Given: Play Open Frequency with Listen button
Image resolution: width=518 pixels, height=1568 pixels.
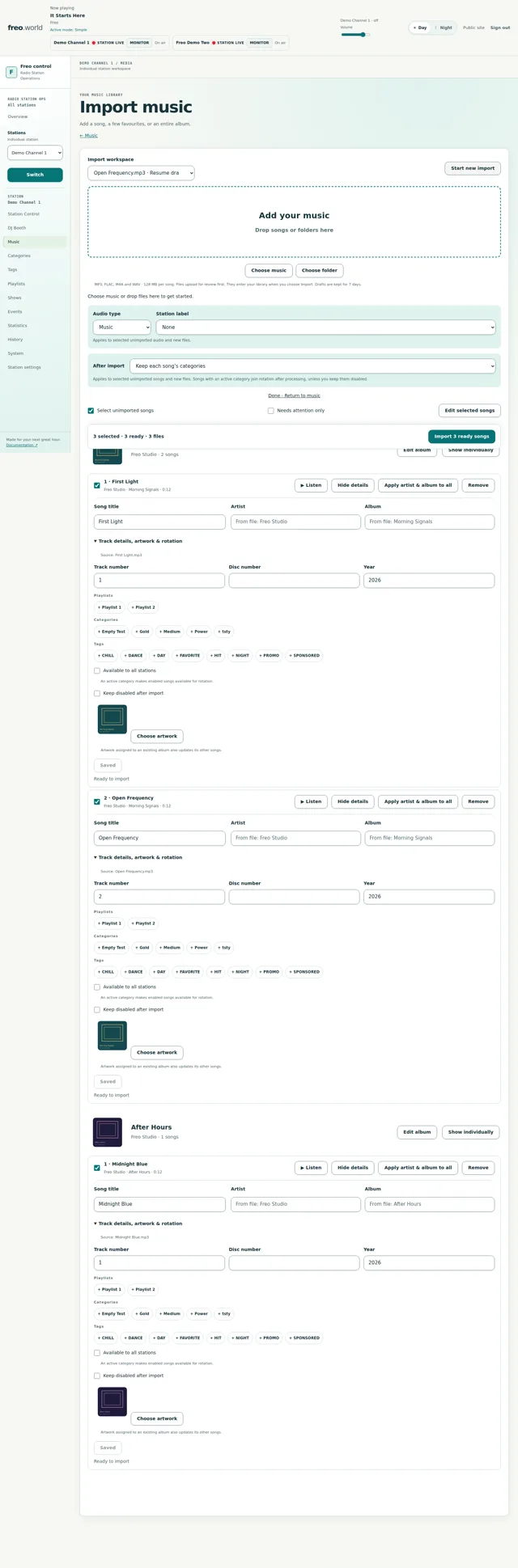Looking at the screenshot, I should pos(312,801).
